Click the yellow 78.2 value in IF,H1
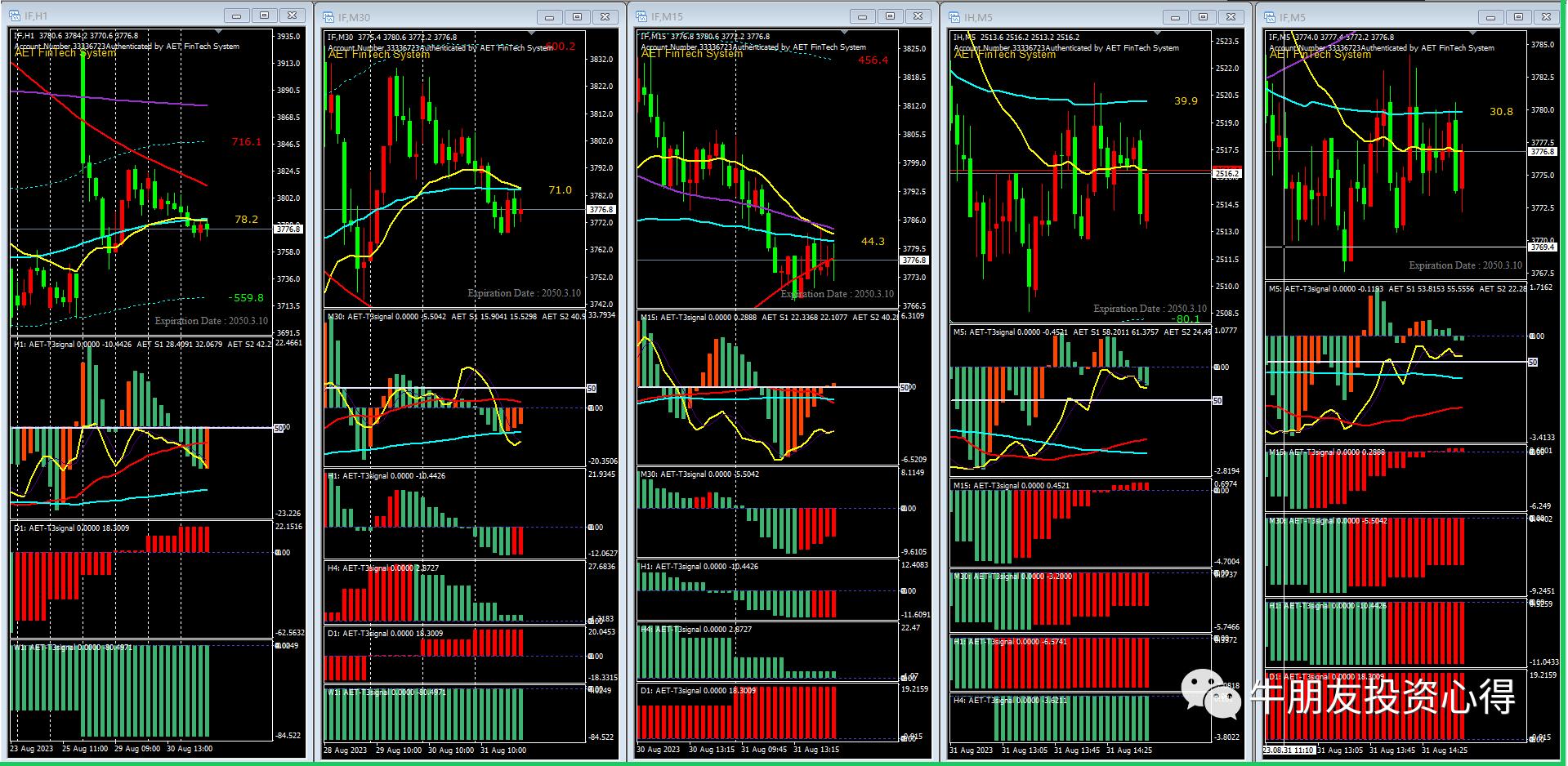Image resolution: width=1568 pixels, height=766 pixels. pyautogui.click(x=246, y=220)
